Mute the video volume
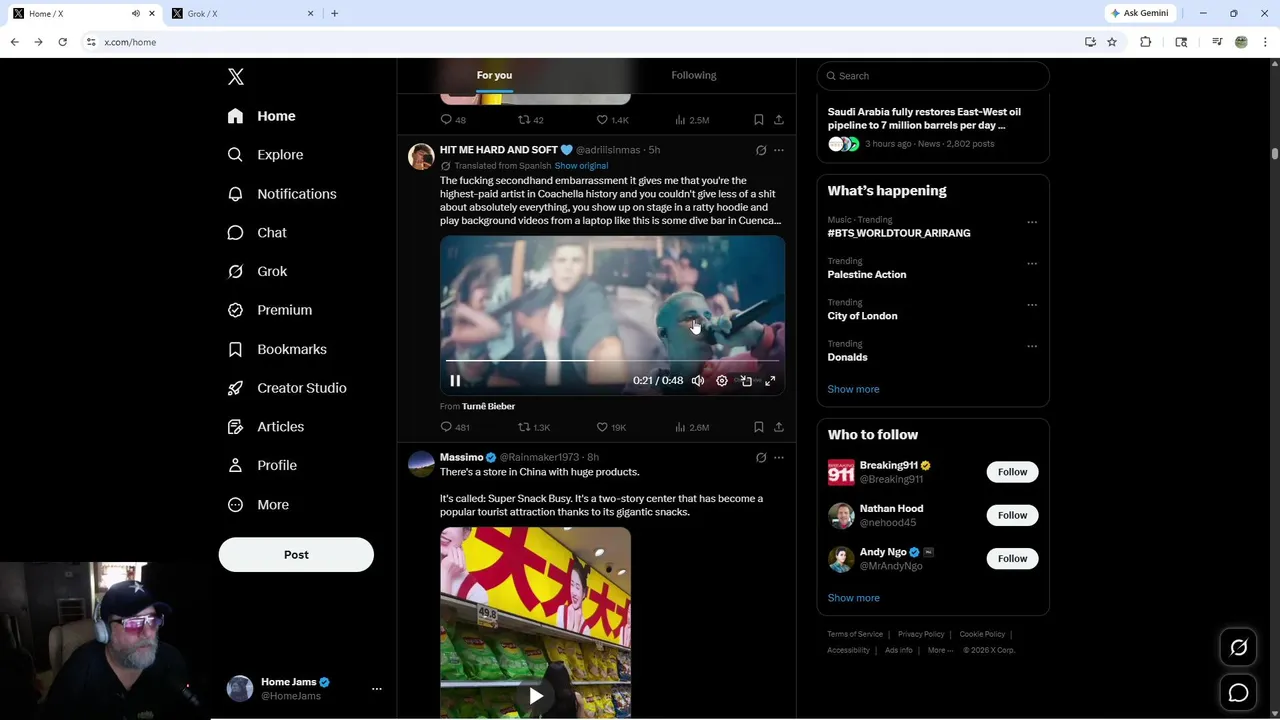Screen dimensions: 1280x720 point(698,381)
